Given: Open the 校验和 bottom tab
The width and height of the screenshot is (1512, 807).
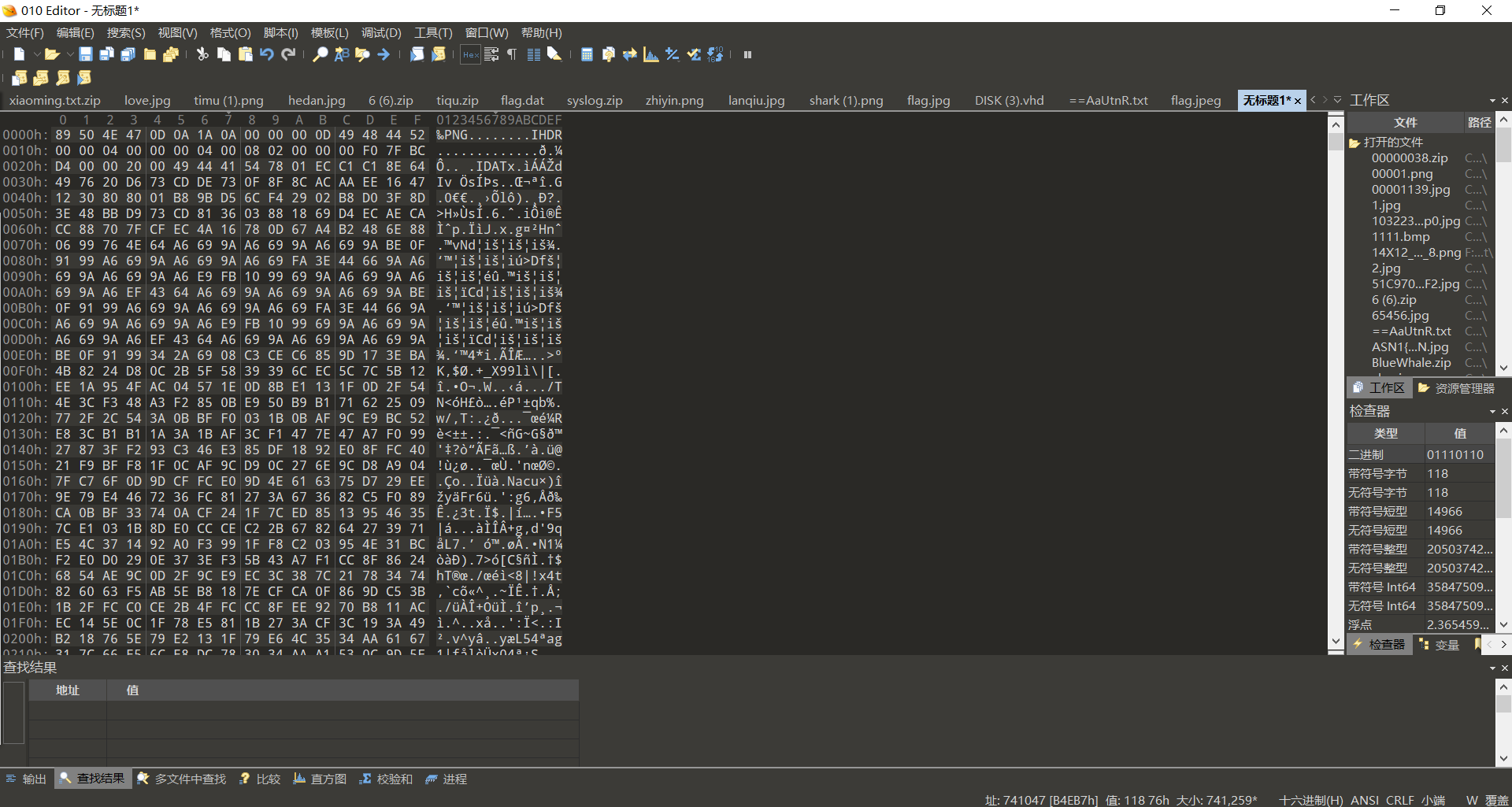Looking at the screenshot, I should tap(386, 779).
